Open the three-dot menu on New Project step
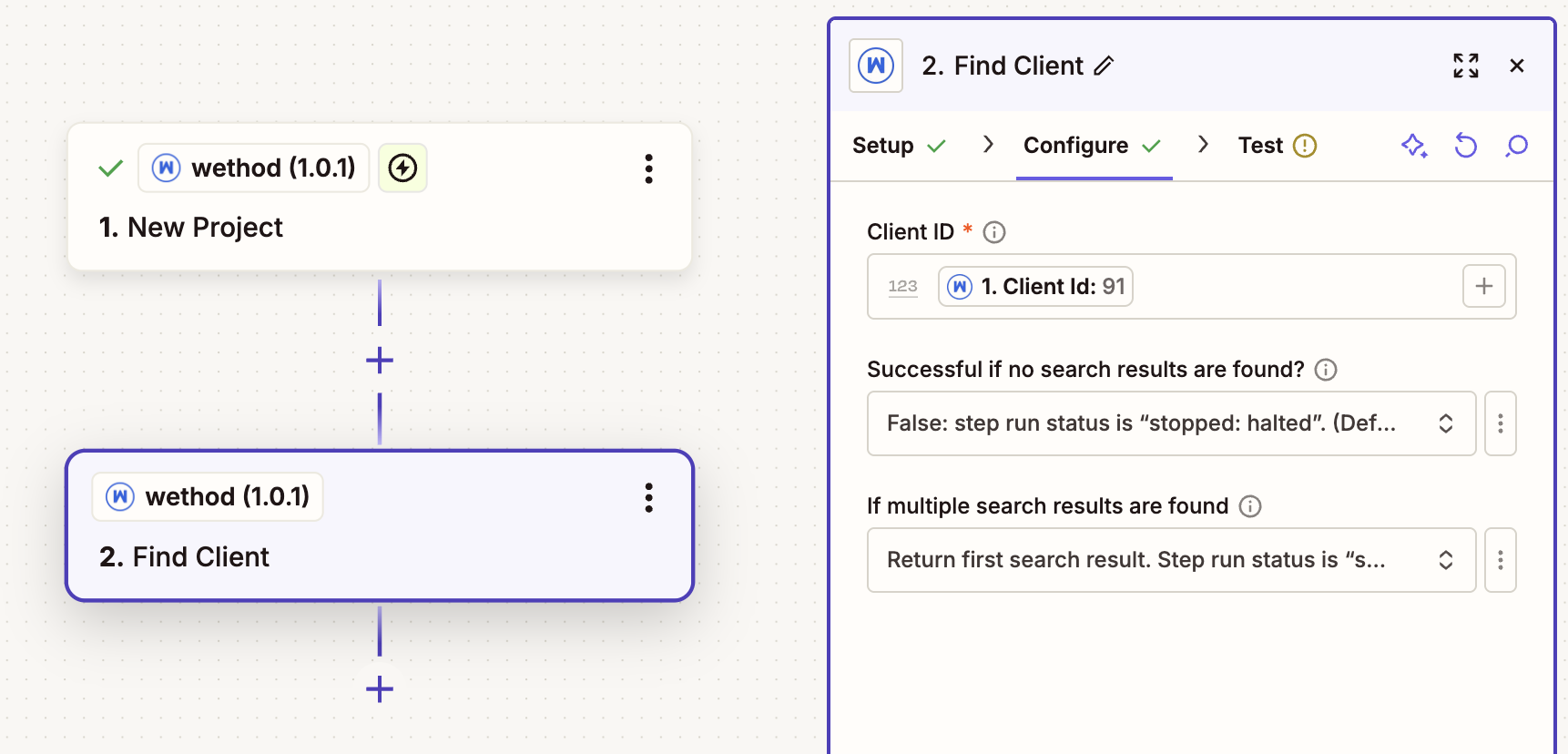The width and height of the screenshot is (1568, 754). (x=648, y=168)
